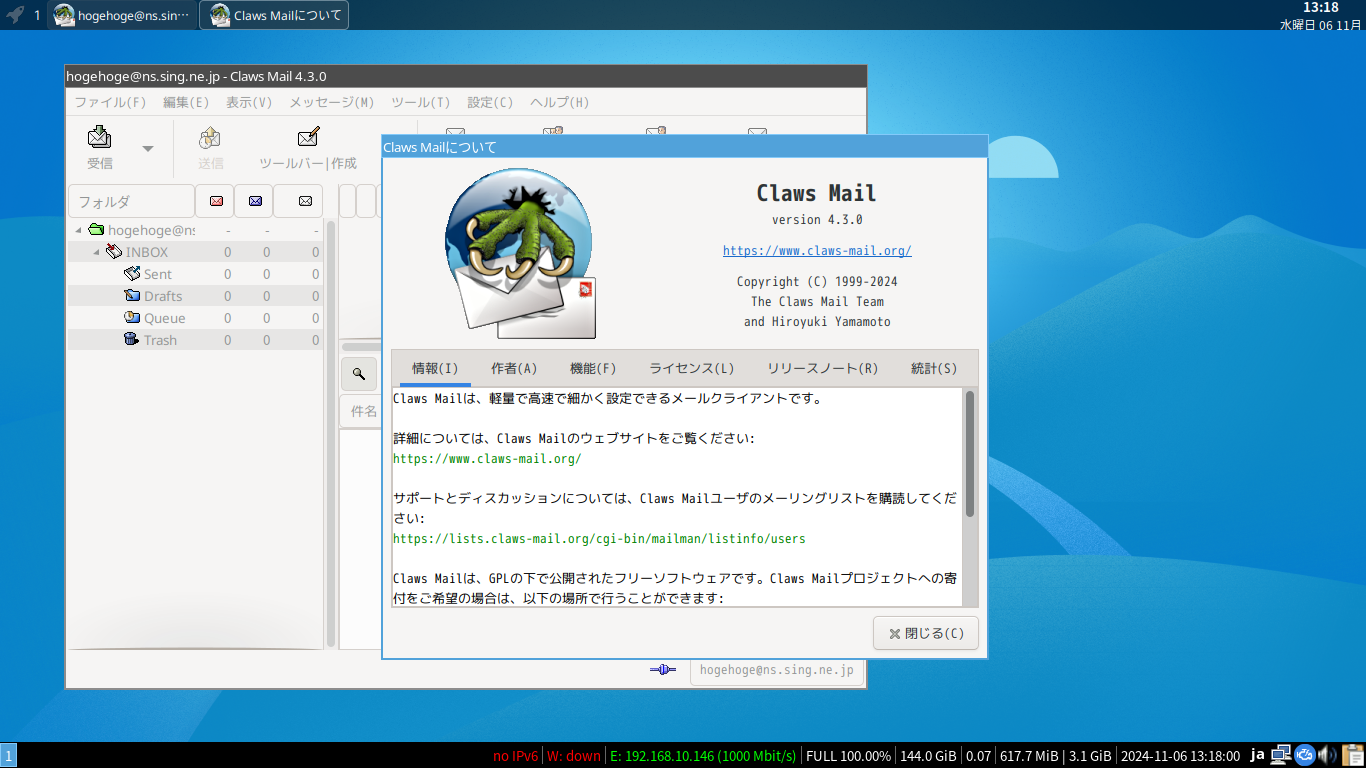Click the clipboard manager tray icon
The height and width of the screenshot is (768, 1366).
pyautogui.click(x=1353, y=755)
